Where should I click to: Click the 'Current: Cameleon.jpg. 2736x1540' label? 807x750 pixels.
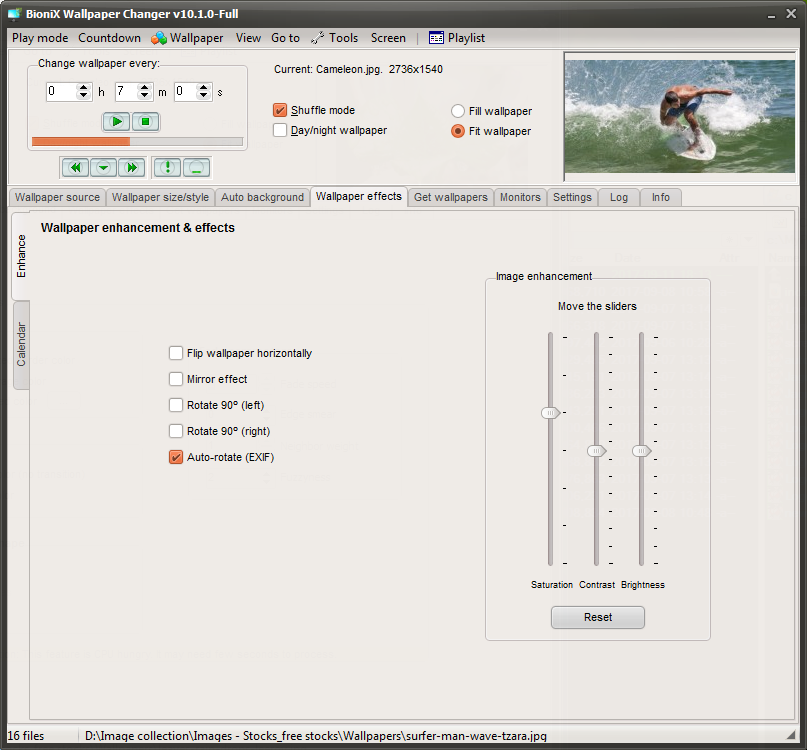358,69
